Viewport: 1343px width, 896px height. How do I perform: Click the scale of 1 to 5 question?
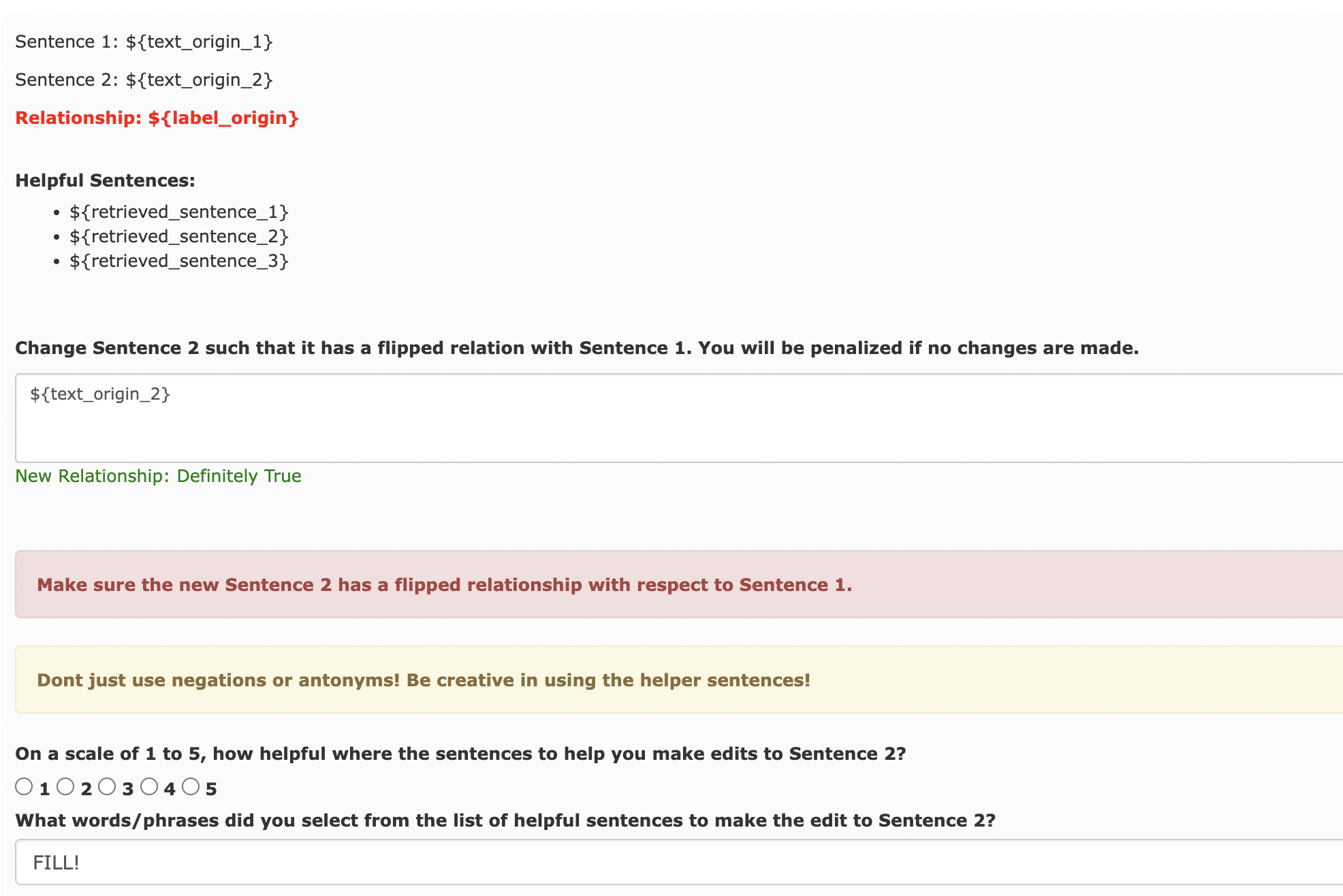[460, 754]
